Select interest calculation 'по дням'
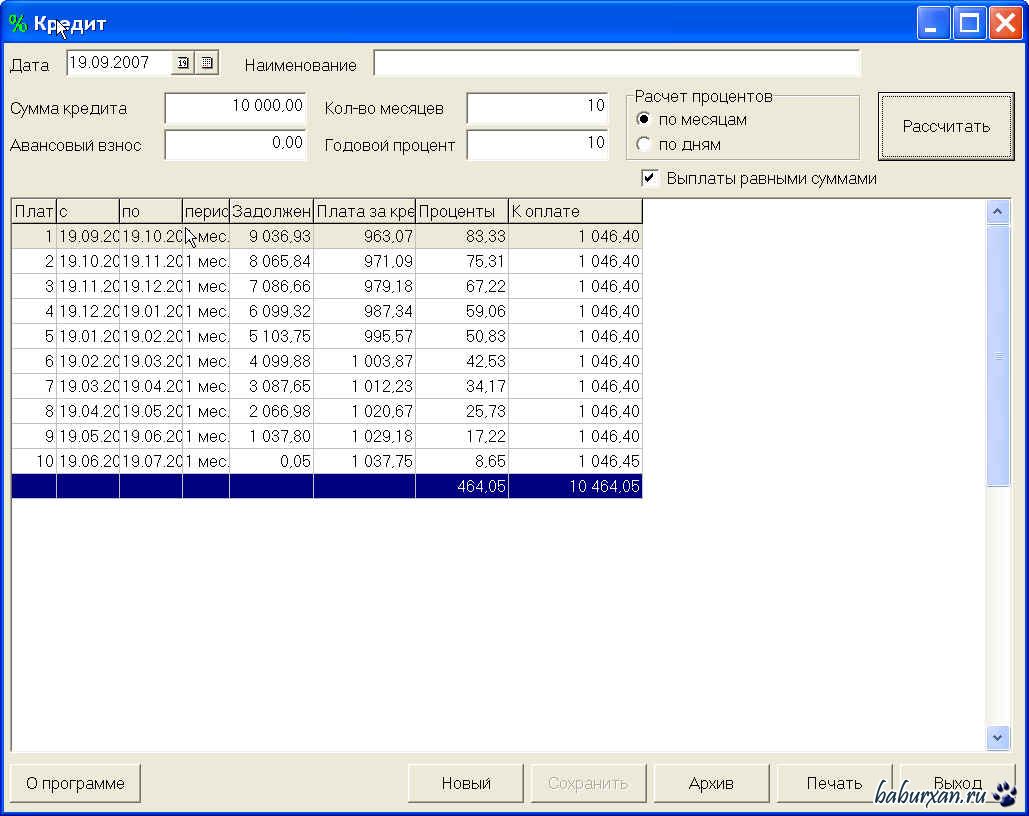 point(644,144)
